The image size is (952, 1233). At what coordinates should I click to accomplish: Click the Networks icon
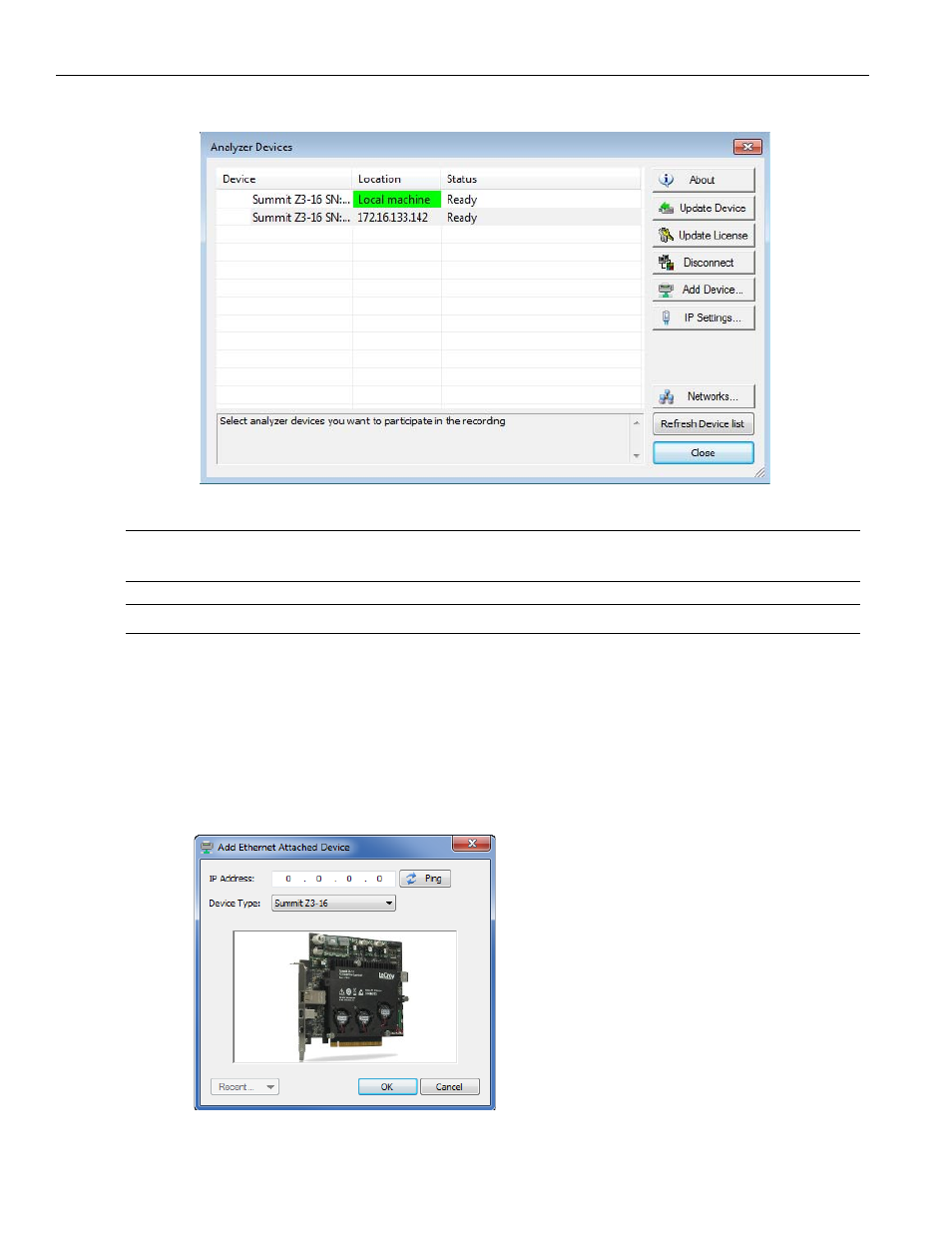[x=667, y=396]
